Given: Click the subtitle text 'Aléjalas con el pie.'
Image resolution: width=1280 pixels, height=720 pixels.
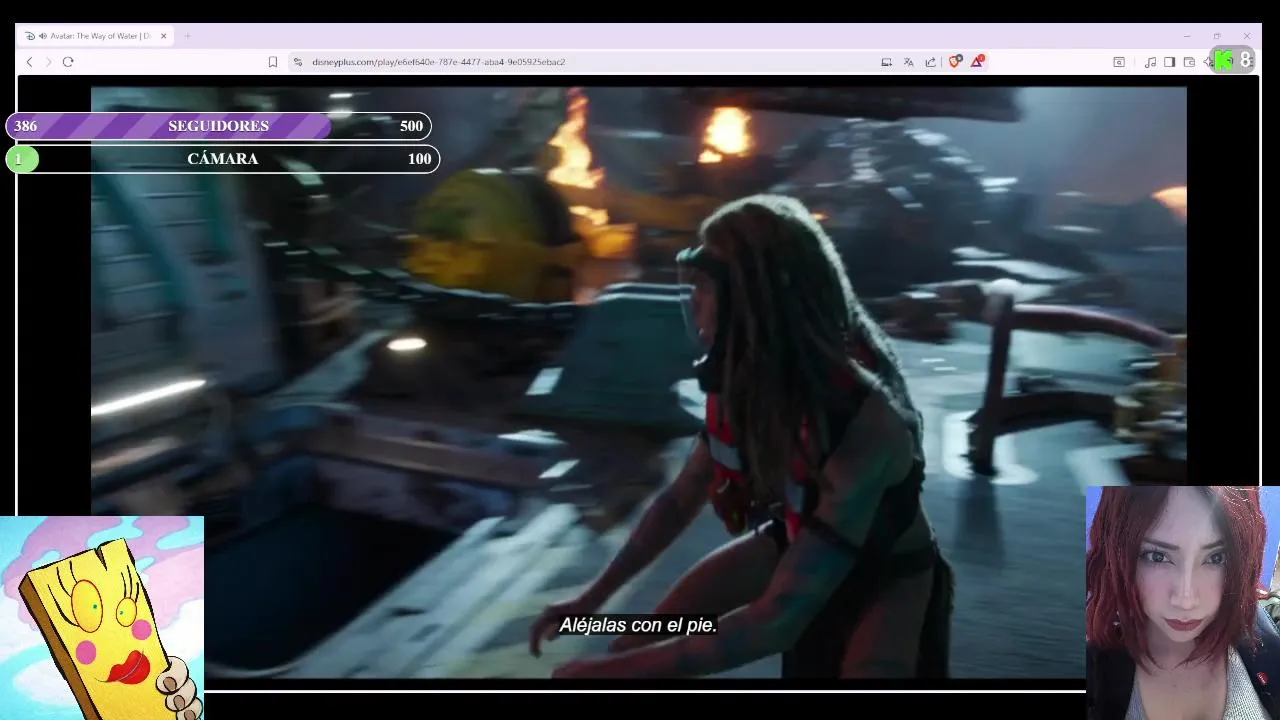Looking at the screenshot, I should [x=638, y=625].
